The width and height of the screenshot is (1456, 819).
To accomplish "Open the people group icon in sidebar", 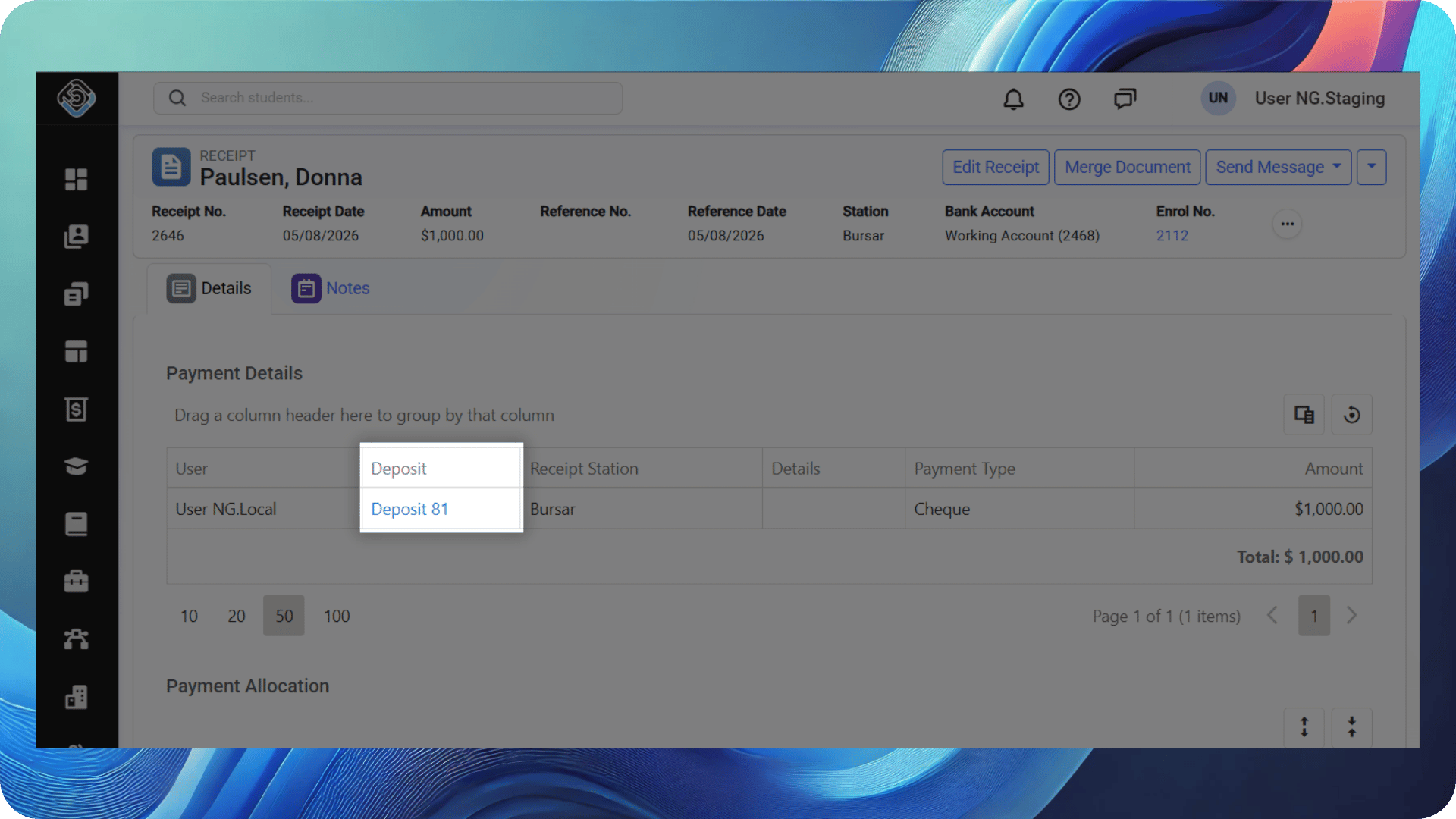I will (77, 639).
